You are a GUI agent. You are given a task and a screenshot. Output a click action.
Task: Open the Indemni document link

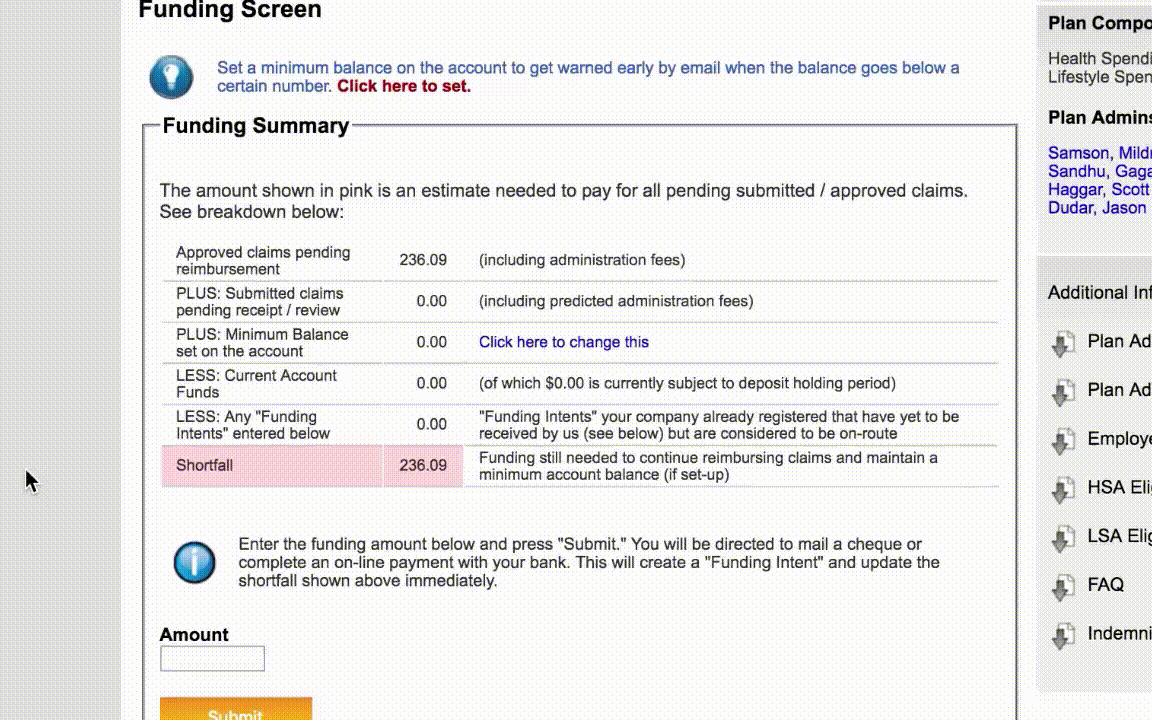(1120, 633)
